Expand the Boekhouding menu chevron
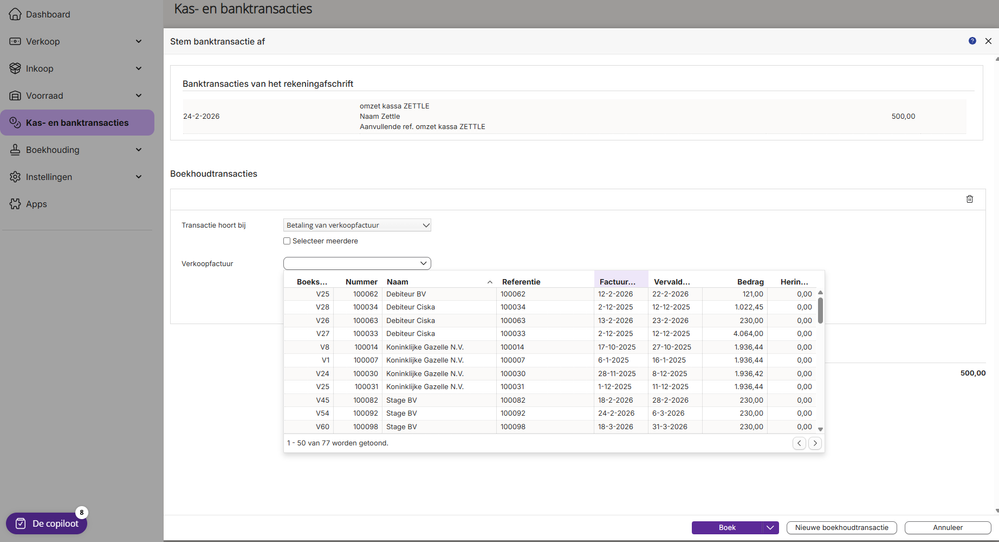The height and width of the screenshot is (542, 999). [x=139, y=150]
